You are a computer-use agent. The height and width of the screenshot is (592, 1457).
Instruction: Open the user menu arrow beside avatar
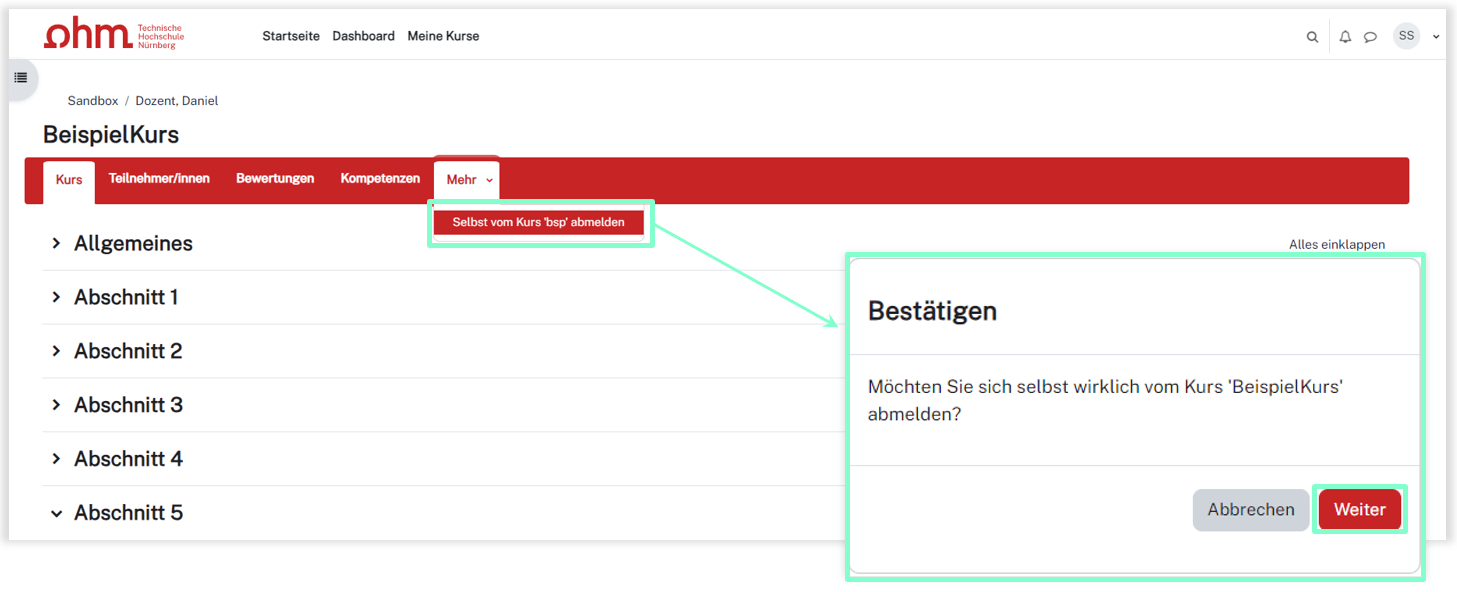pyautogui.click(x=1436, y=37)
